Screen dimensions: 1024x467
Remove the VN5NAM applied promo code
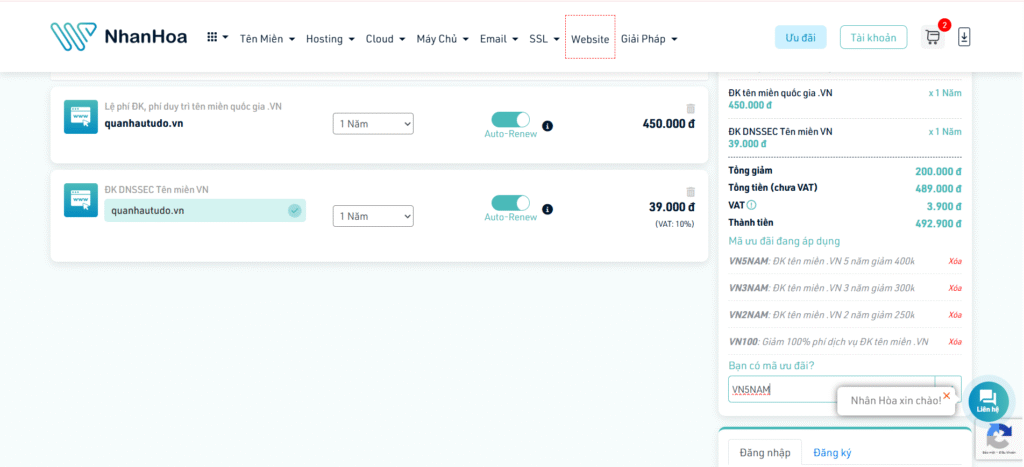954,261
